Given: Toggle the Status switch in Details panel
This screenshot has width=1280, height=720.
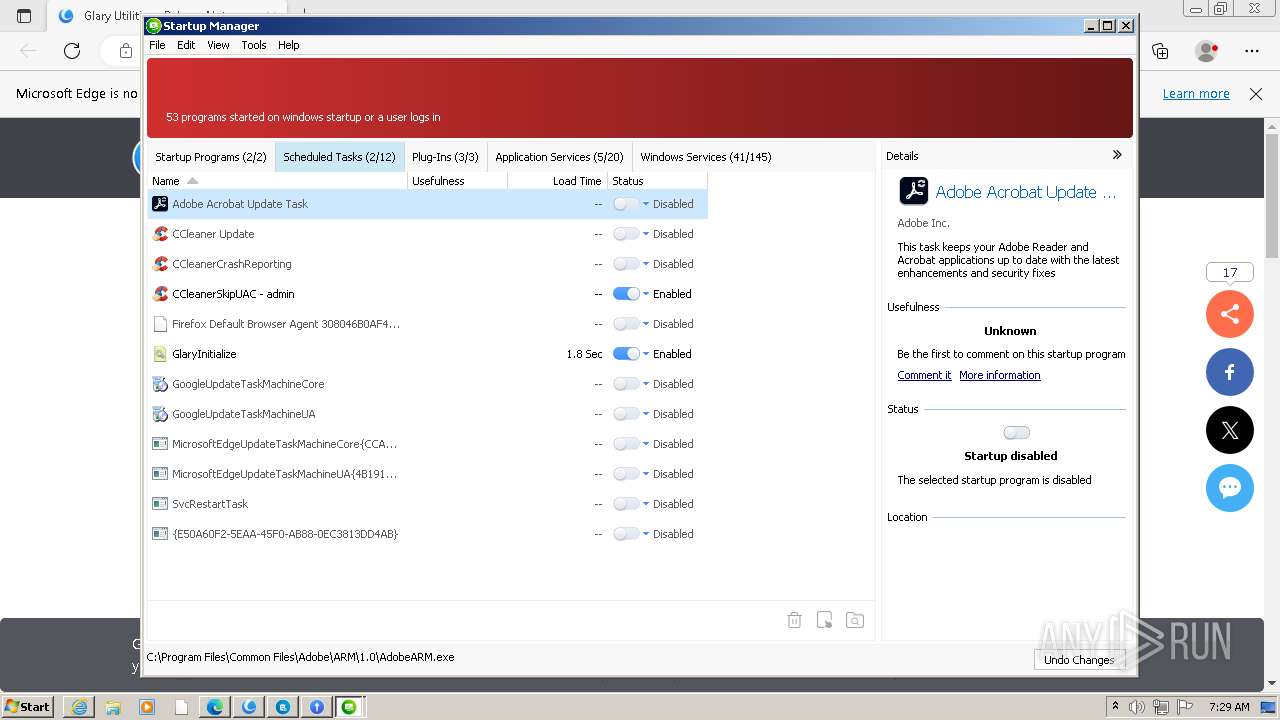Looking at the screenshot, I should pos(1016,433).
